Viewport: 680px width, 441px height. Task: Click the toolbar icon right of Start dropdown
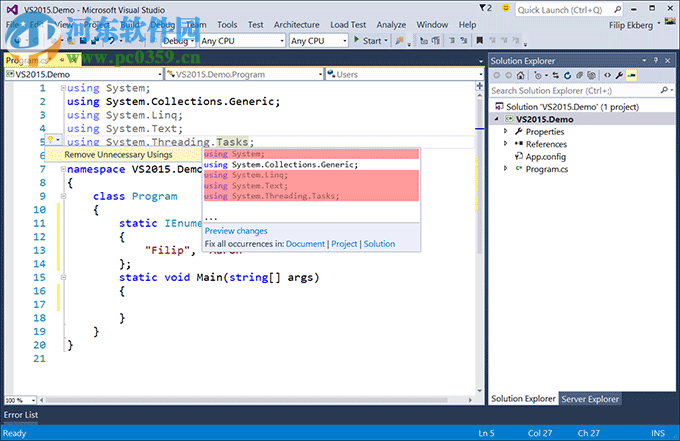coord(400,40)
